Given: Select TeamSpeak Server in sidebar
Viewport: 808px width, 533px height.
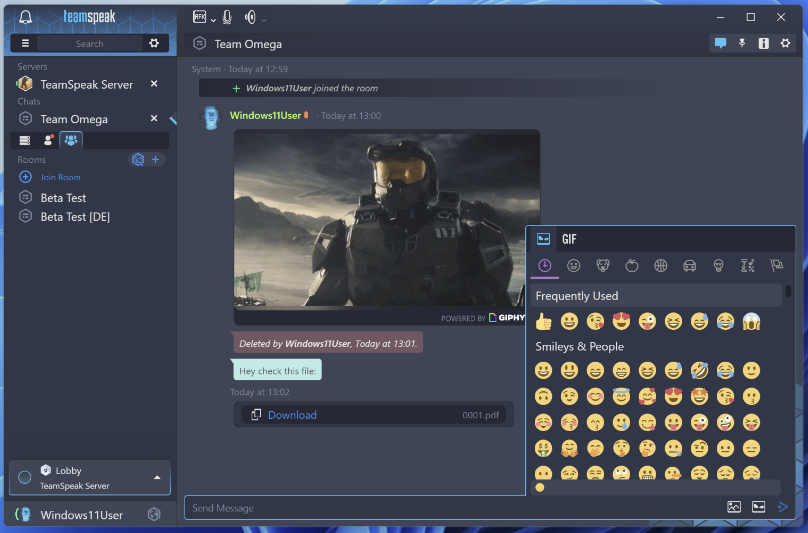Looking at the screenshot, I should point(87,85).
